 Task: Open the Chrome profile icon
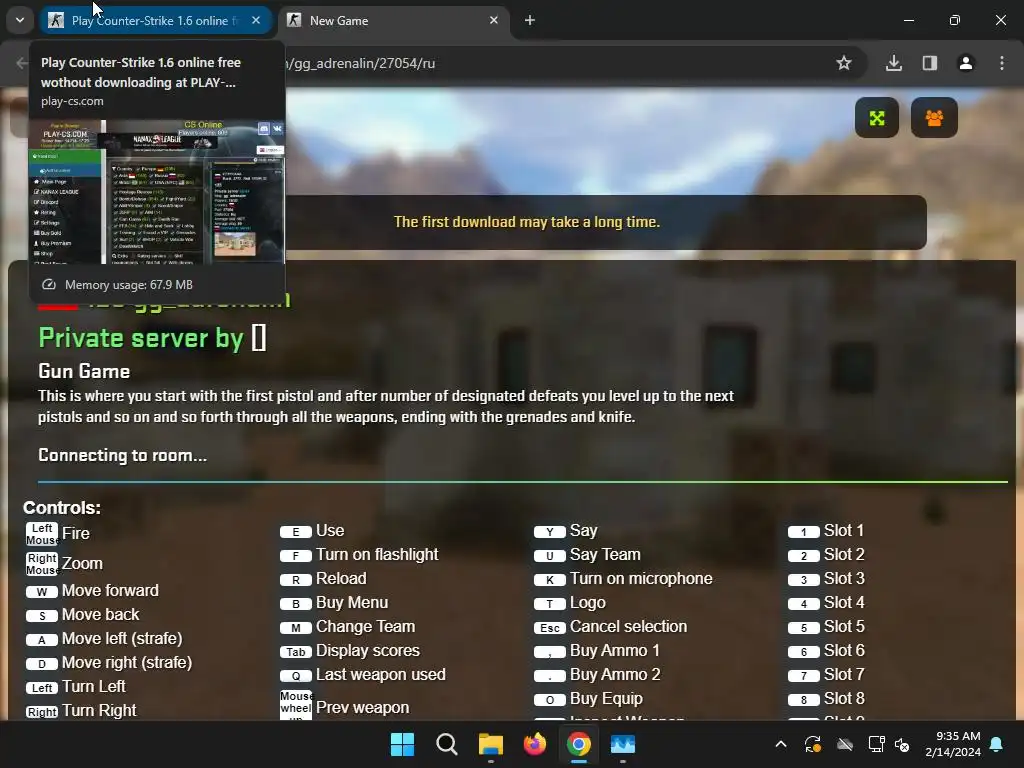pos(966,63)
